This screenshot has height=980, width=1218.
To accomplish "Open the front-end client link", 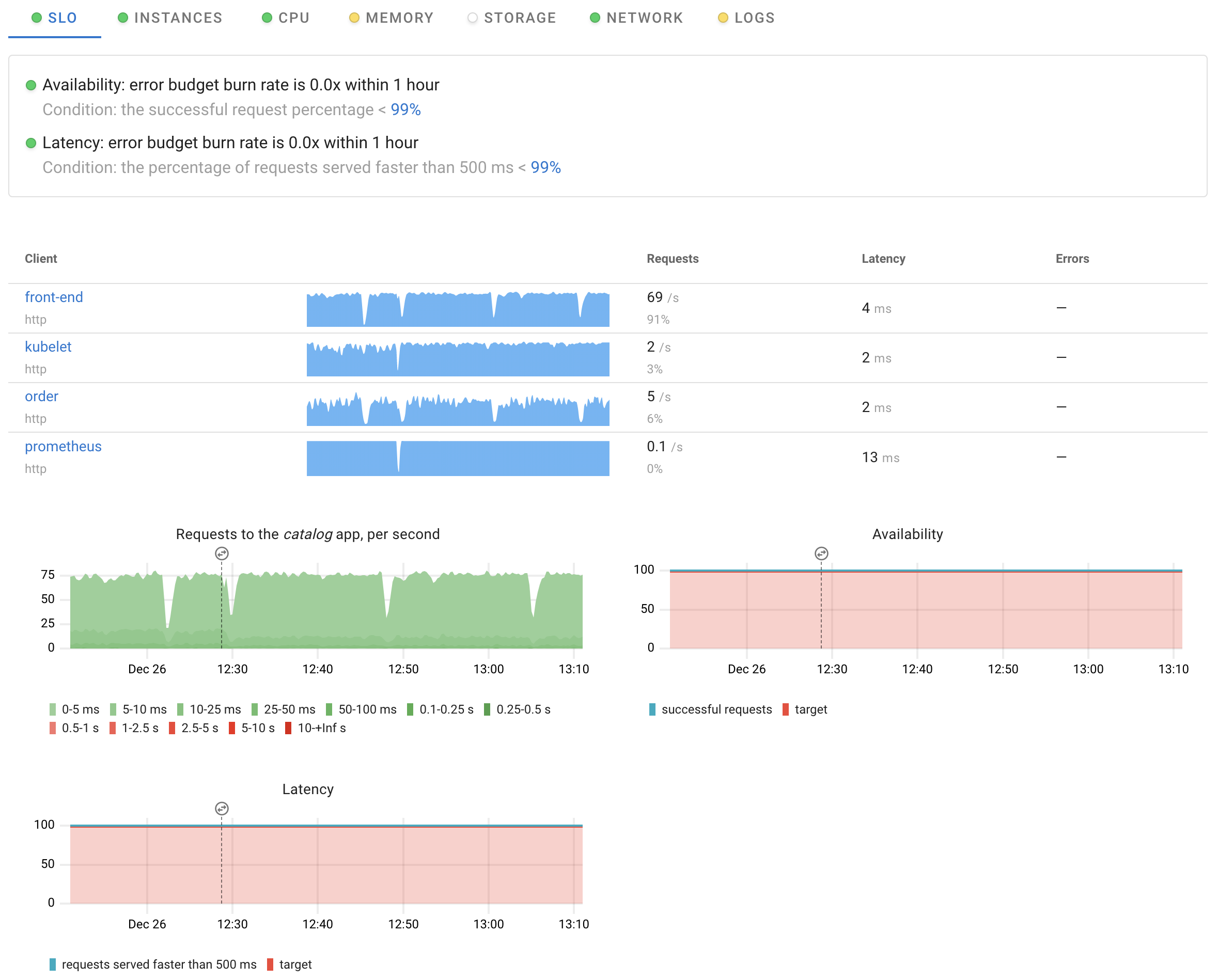I will 54,297.
